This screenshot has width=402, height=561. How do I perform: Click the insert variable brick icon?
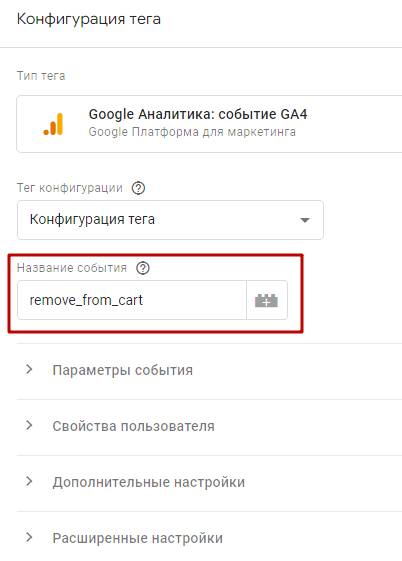[x=266, y=301]
